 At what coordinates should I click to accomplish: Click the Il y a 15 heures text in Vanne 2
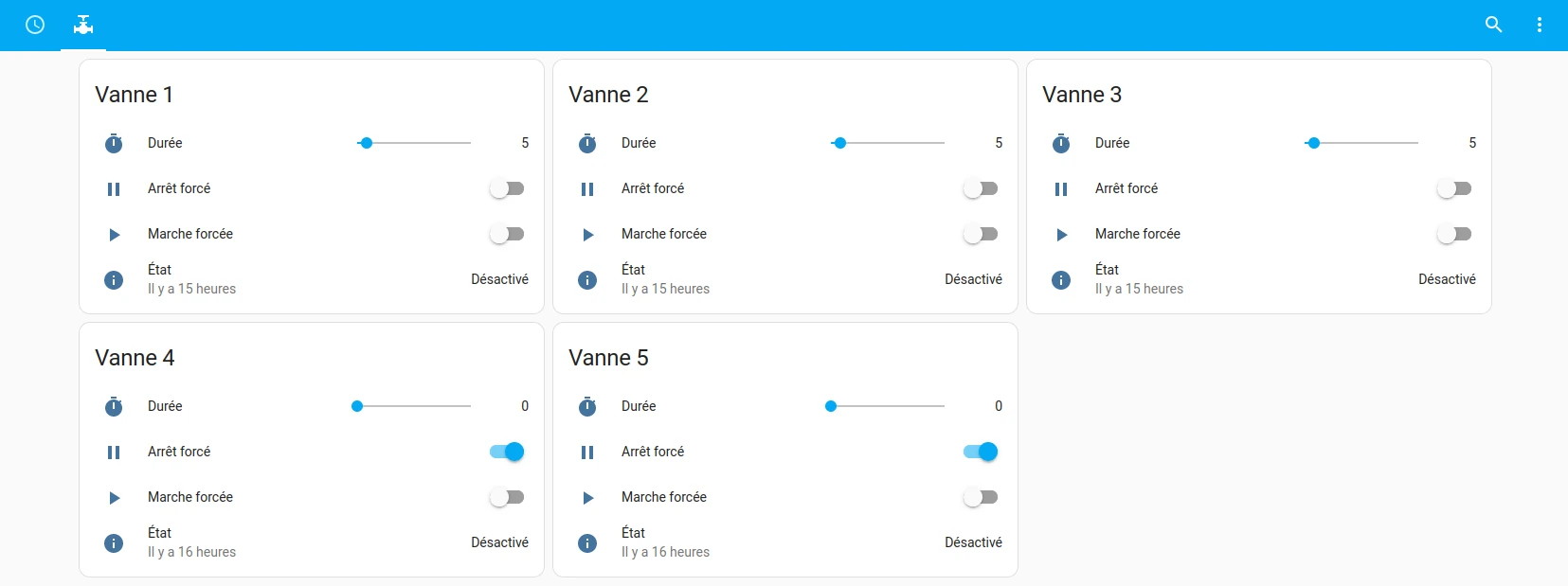coord(666,289)
